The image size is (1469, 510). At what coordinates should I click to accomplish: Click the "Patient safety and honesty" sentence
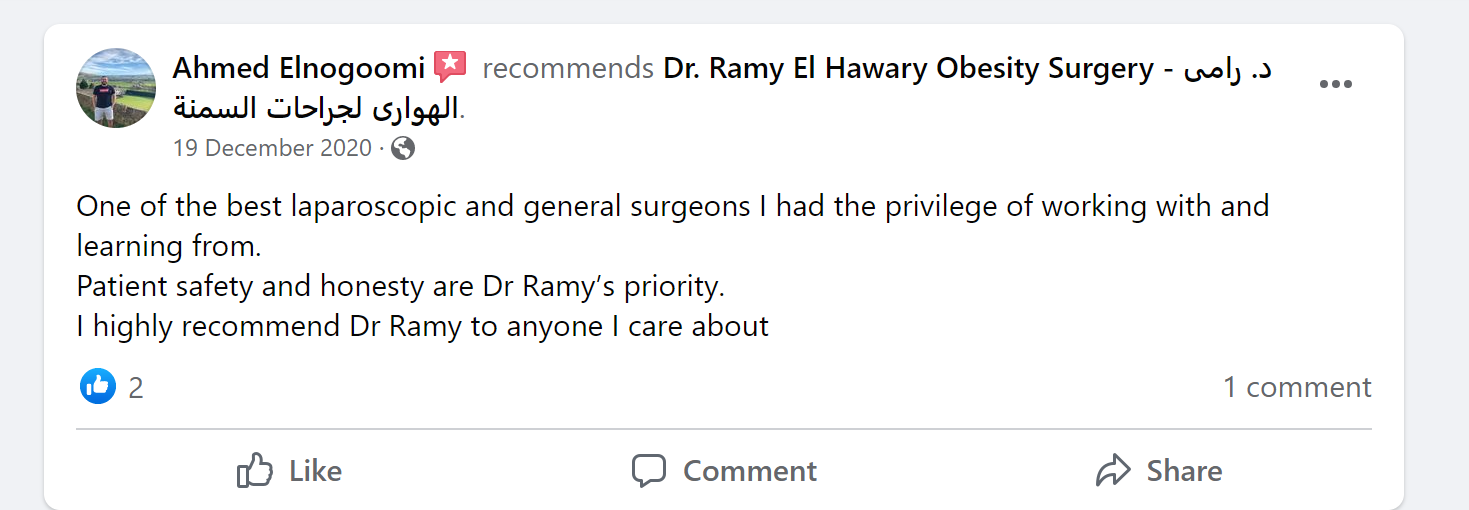point(400,286)
